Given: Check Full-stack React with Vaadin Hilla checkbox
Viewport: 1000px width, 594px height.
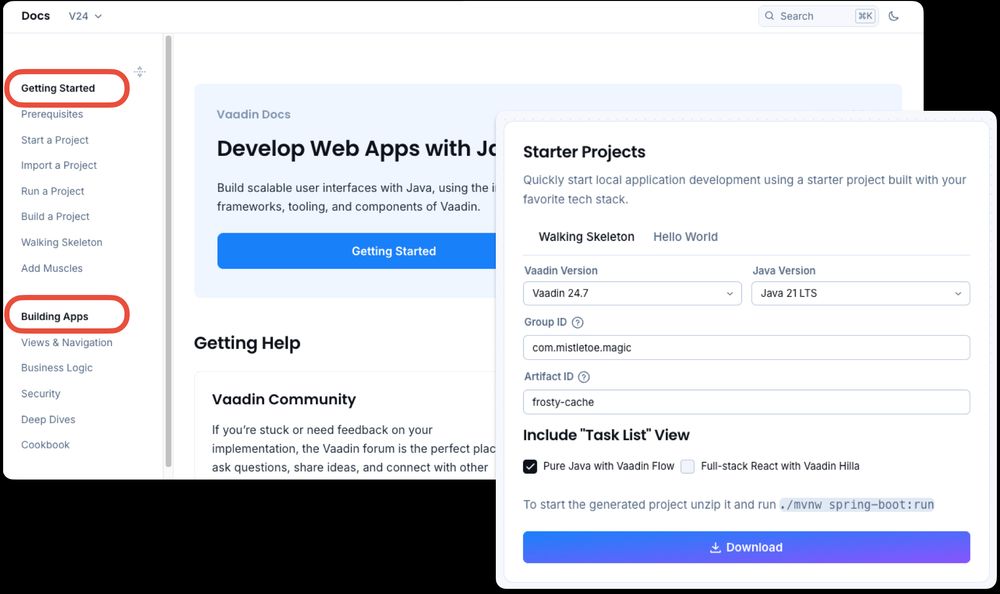Looking at the screenshot, I should pos(688,466).
